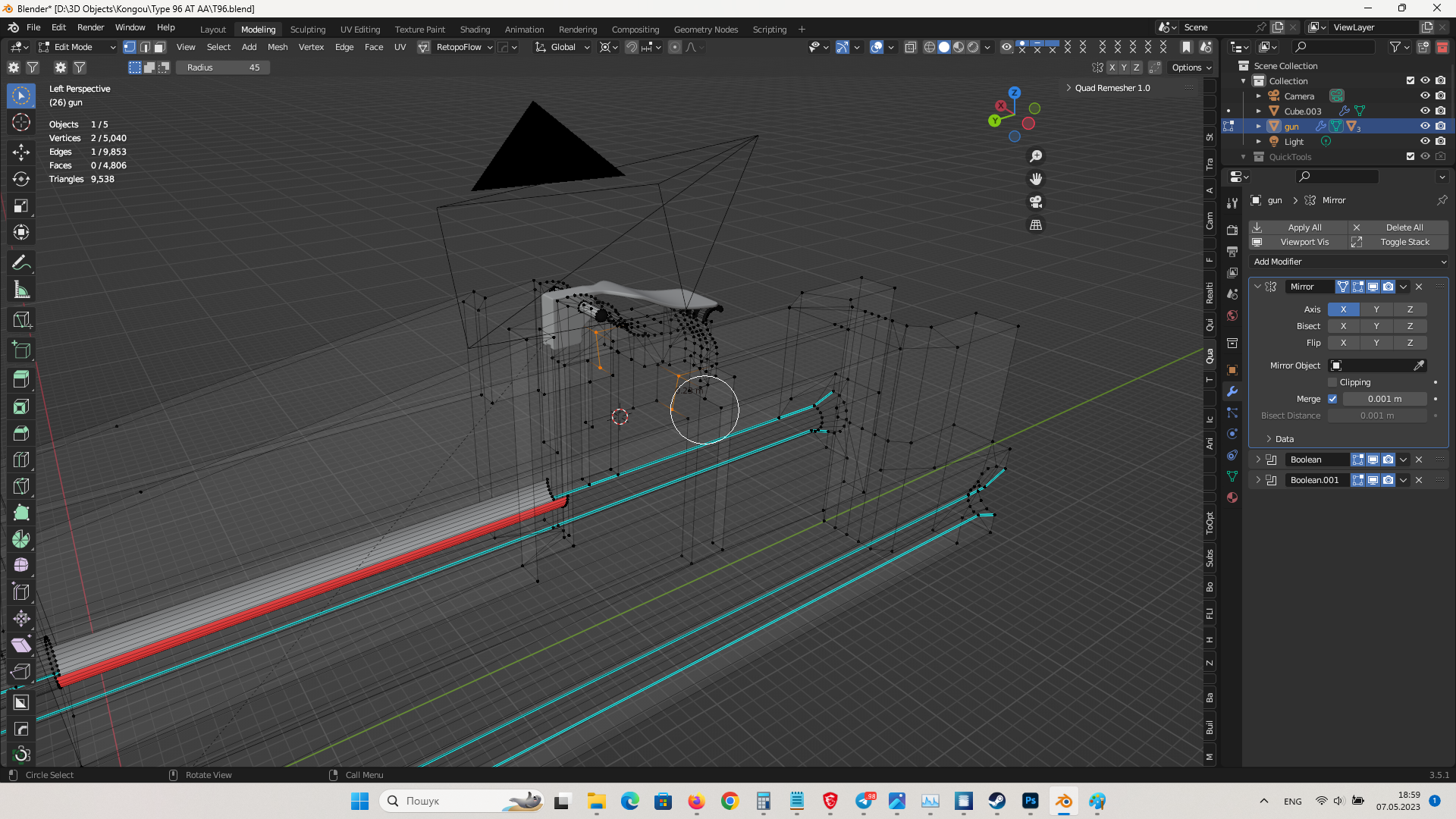Click Apply All modifiers button
This screenshot has height=819, width=1456.
tap(1298, 227)
